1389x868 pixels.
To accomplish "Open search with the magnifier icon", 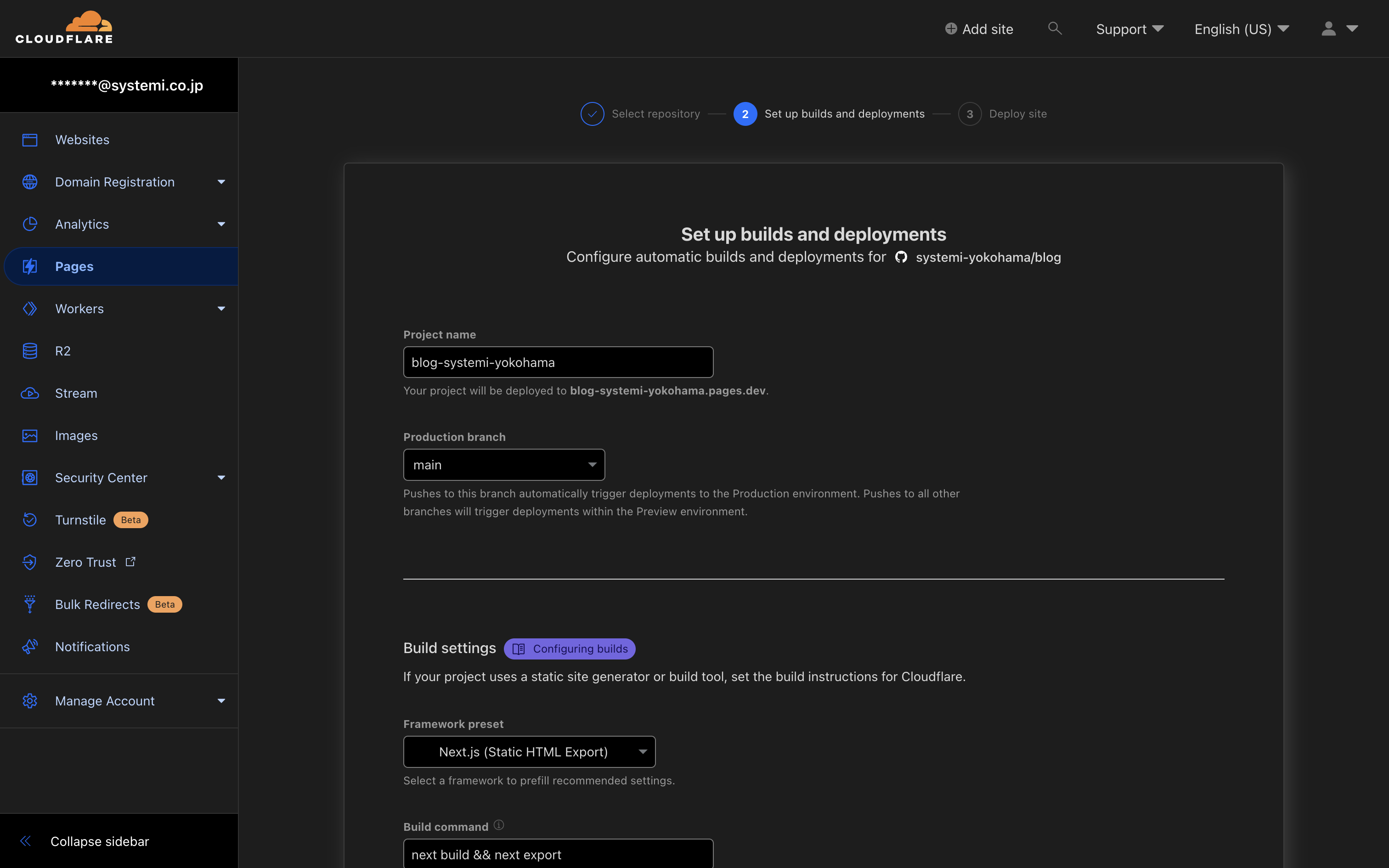I will coord(1054,28).
